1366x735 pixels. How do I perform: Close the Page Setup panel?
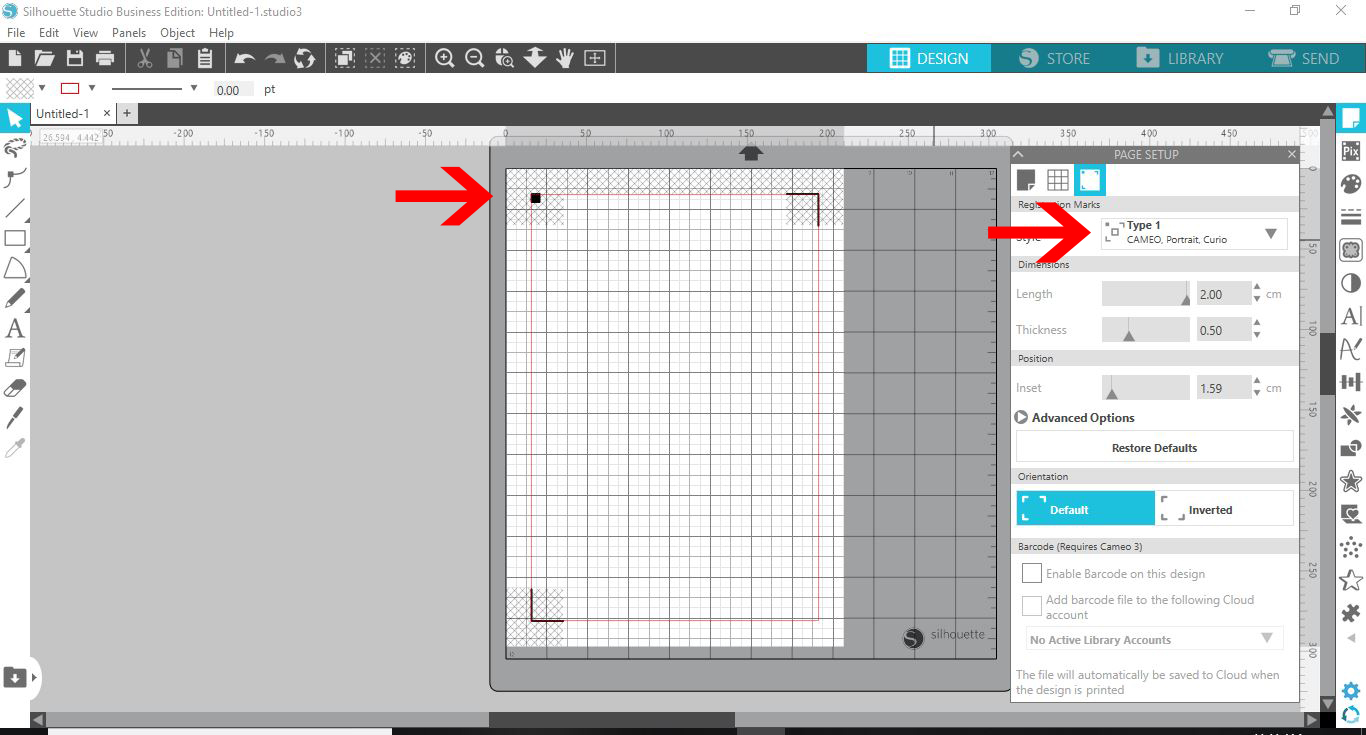[x=1291, y=154]
